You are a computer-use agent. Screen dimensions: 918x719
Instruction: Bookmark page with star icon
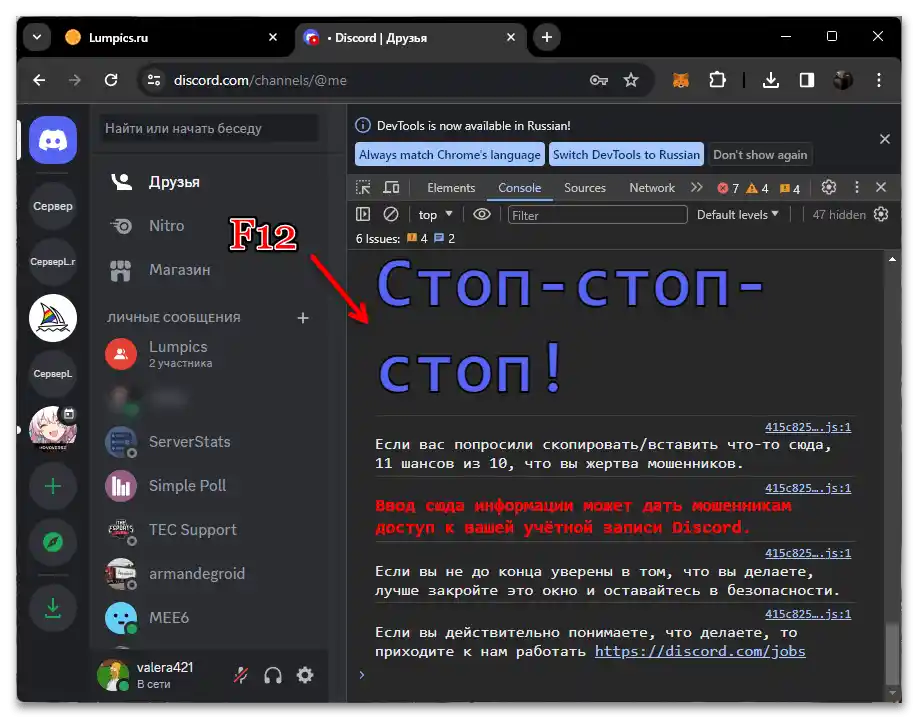631,80
